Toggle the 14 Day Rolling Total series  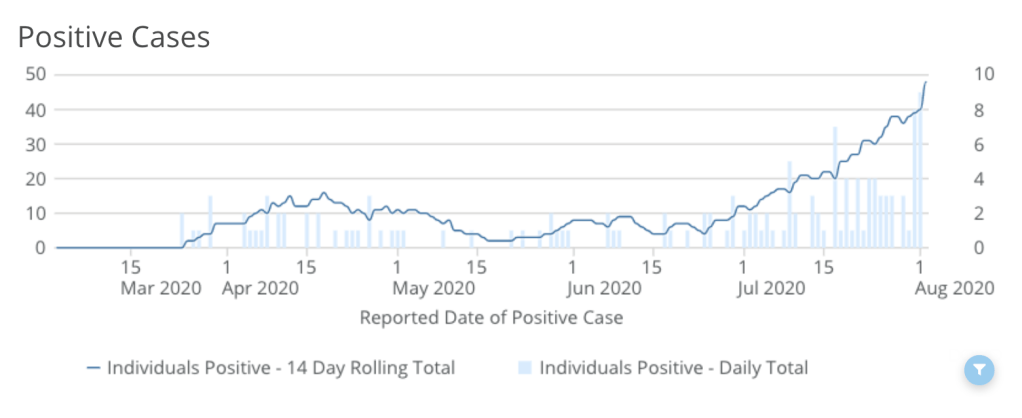pyautogui.click(x=281, y=368)
